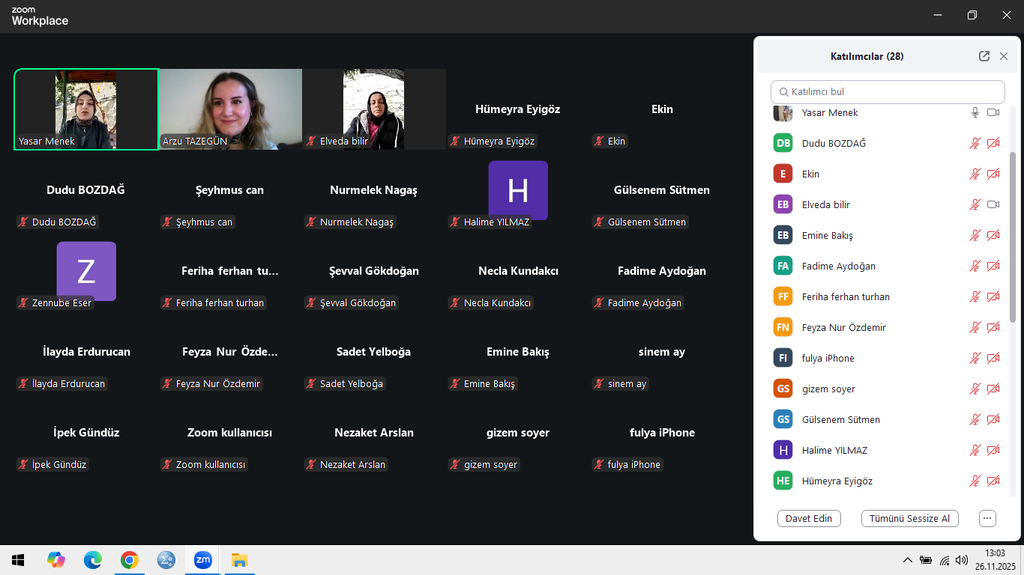Screen dimensions: 1024x575
Task: Click Ekin's disabled camera icon
Action: (x=993, y=174)
